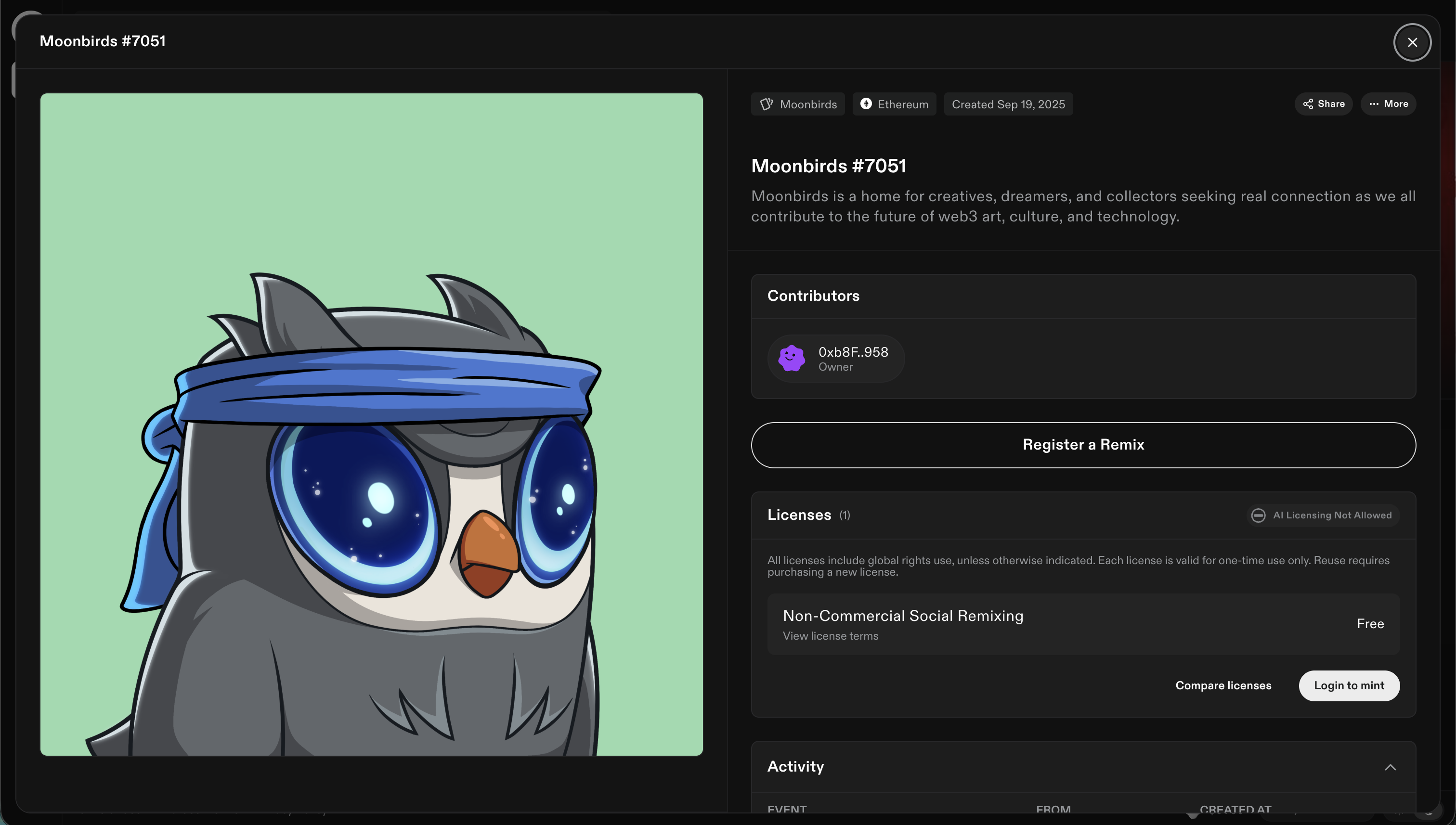Image resolution: width=1456 pixels, height=825 pixels.
Task: Click Register a Remix button
Action: click(1083, 445)
